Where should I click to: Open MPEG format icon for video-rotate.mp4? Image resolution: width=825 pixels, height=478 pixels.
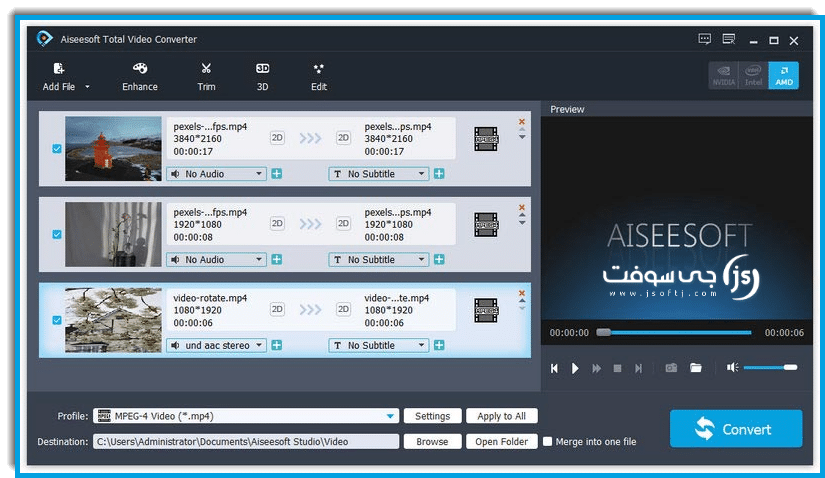486,311
